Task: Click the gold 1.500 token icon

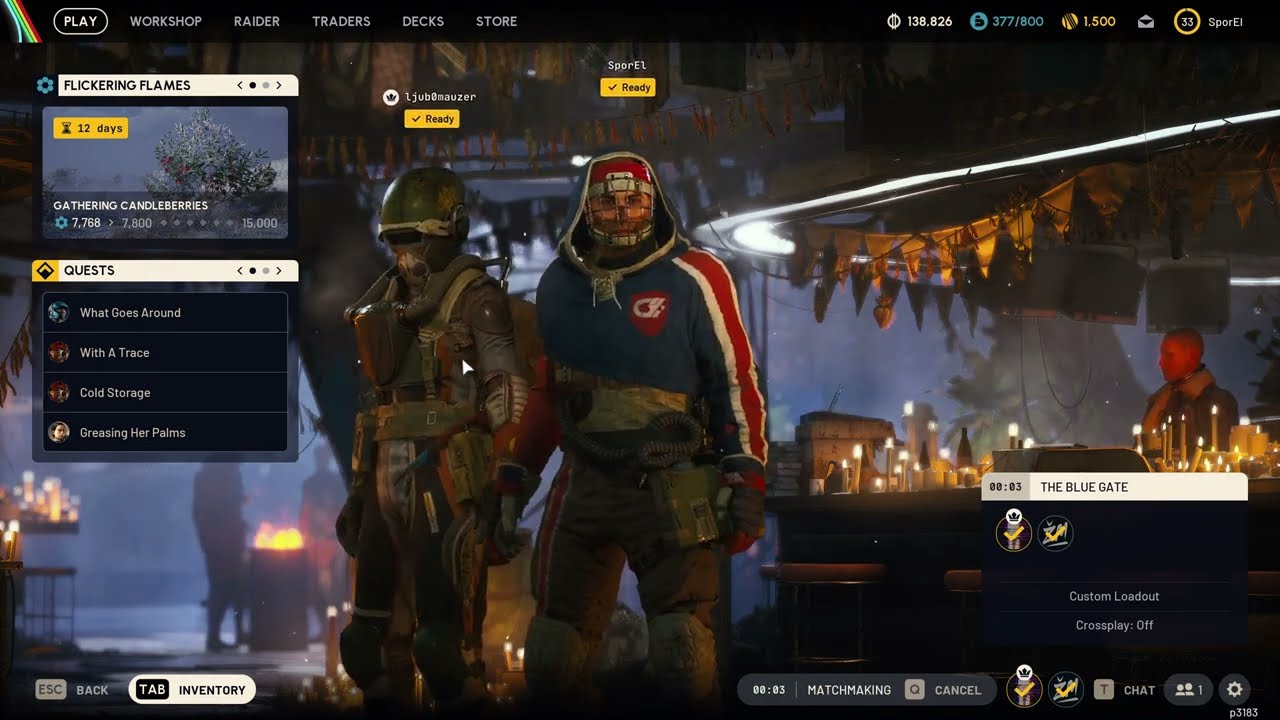Action: pos(1068,21)
